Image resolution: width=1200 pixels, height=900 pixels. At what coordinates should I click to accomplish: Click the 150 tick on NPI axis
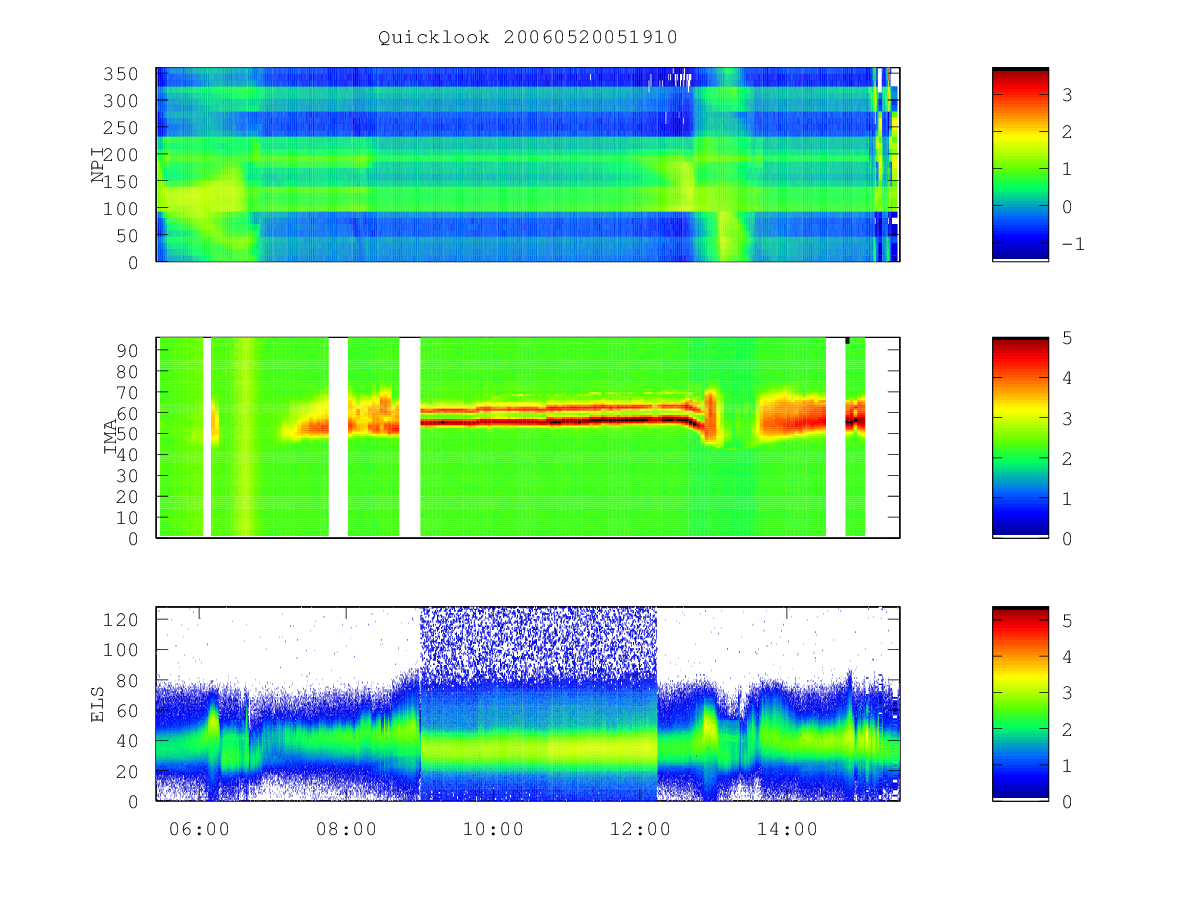pos(122,182)
